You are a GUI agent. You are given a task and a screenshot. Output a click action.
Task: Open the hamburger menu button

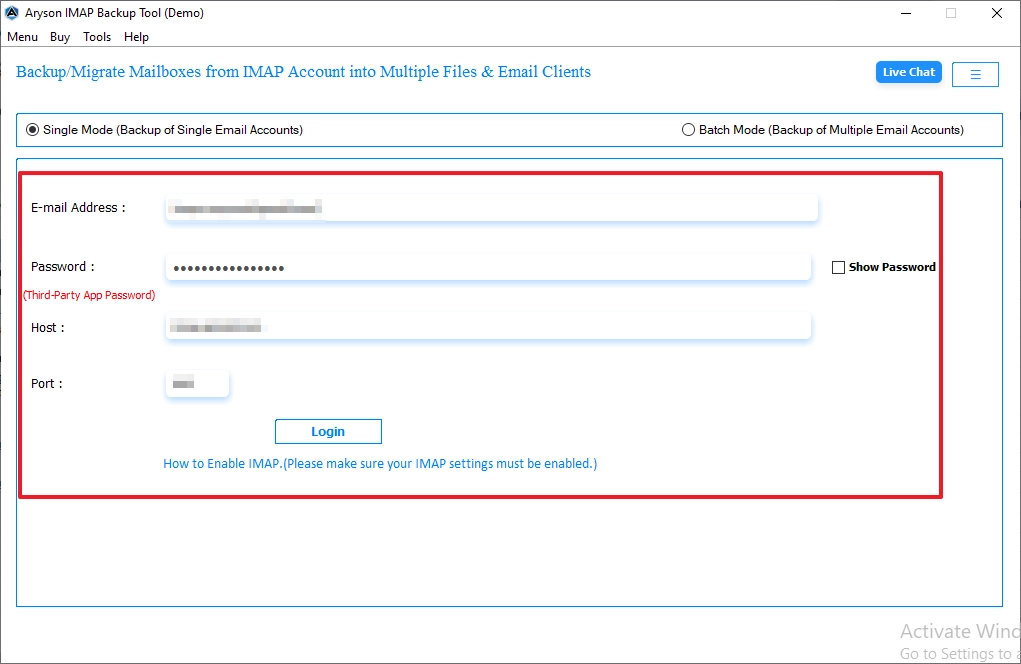pyautogui.click(x=975, y=74)
